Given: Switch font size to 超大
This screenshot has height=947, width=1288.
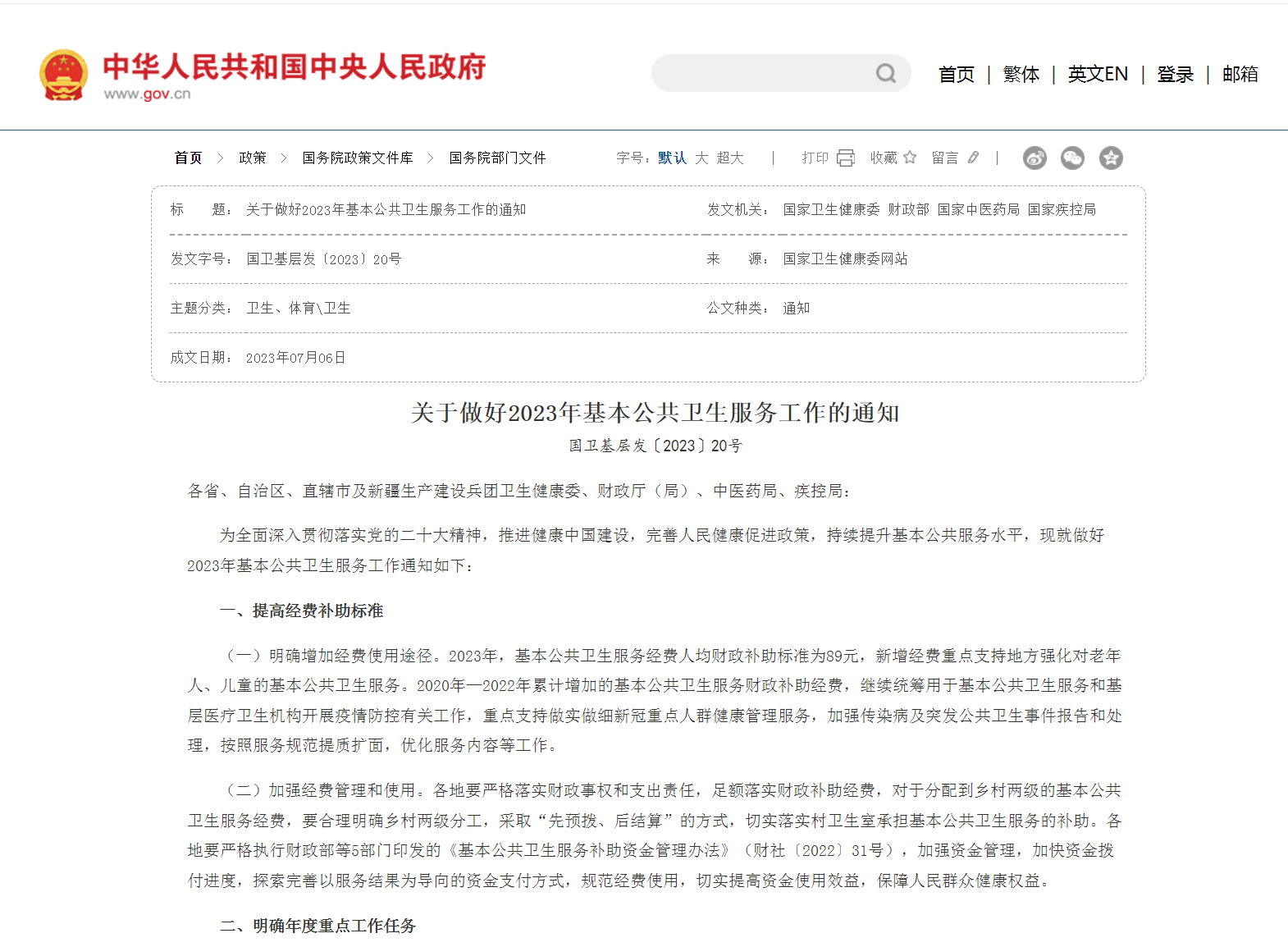Looking at the screenshot, I should [729, 158].
